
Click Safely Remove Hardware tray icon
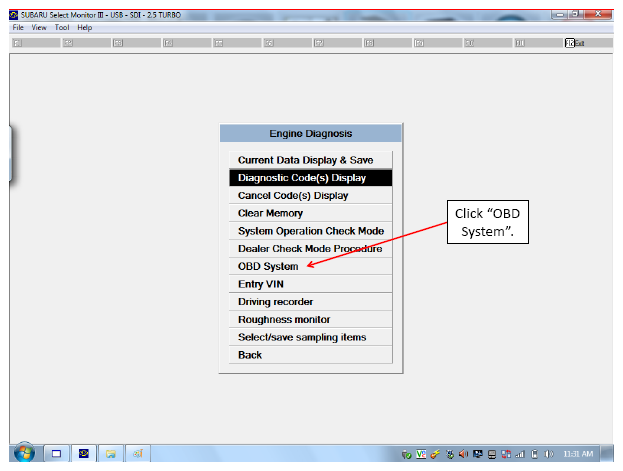coord(406,454)
